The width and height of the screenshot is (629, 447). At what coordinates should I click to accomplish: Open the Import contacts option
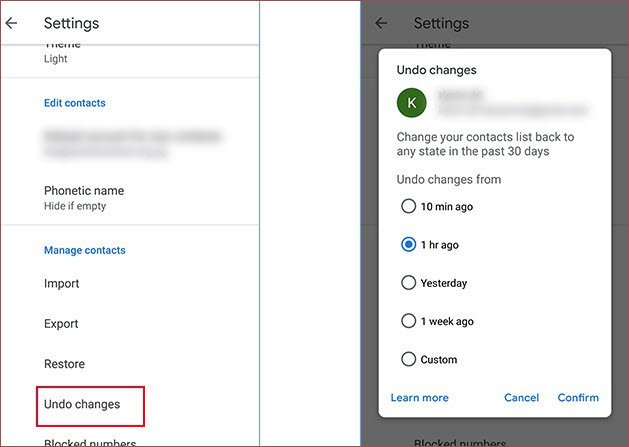62,284
